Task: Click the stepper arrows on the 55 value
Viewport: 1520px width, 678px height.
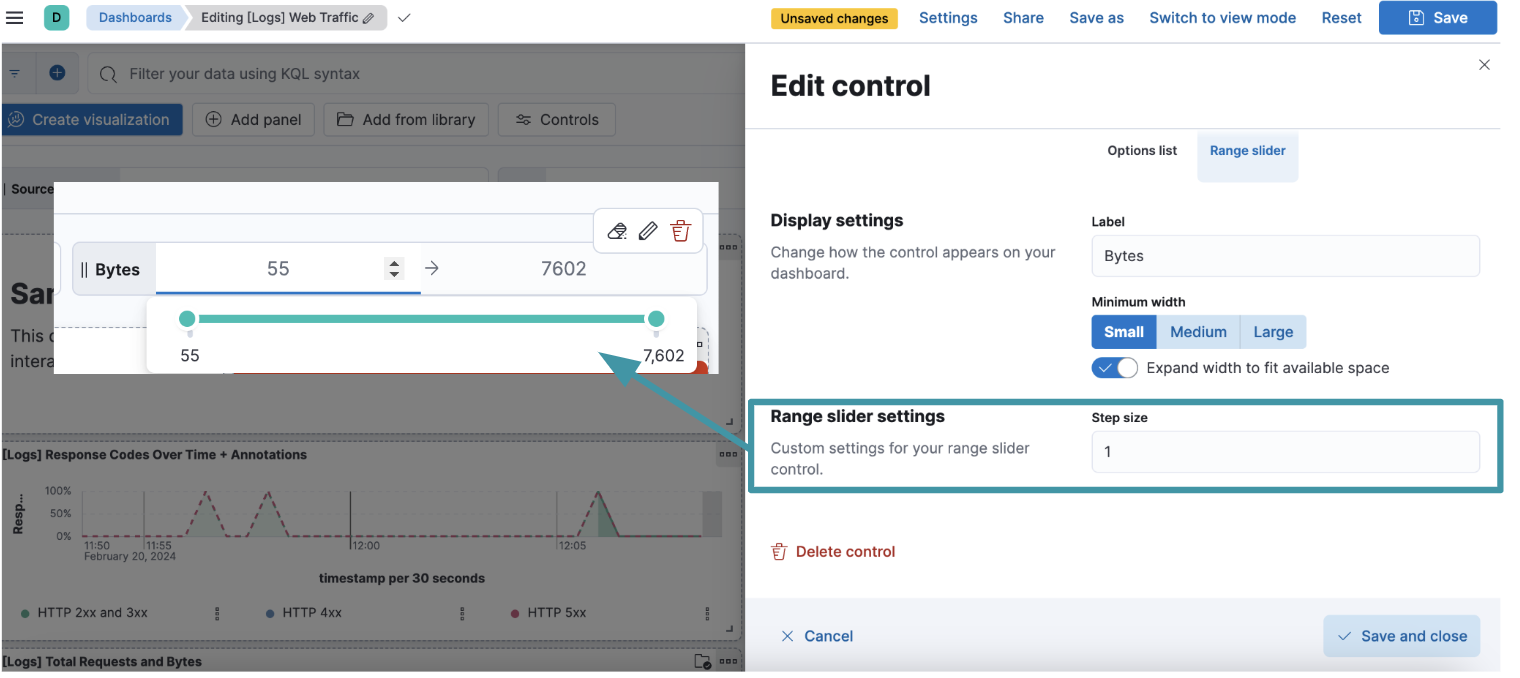Action: pos(394,268)
